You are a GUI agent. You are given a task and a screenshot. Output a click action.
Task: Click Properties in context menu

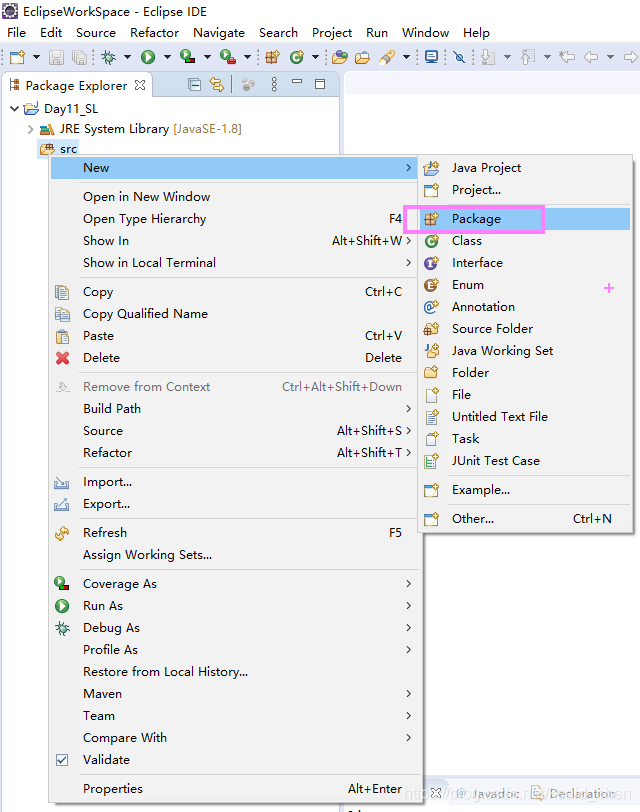[x=234, y=788]
